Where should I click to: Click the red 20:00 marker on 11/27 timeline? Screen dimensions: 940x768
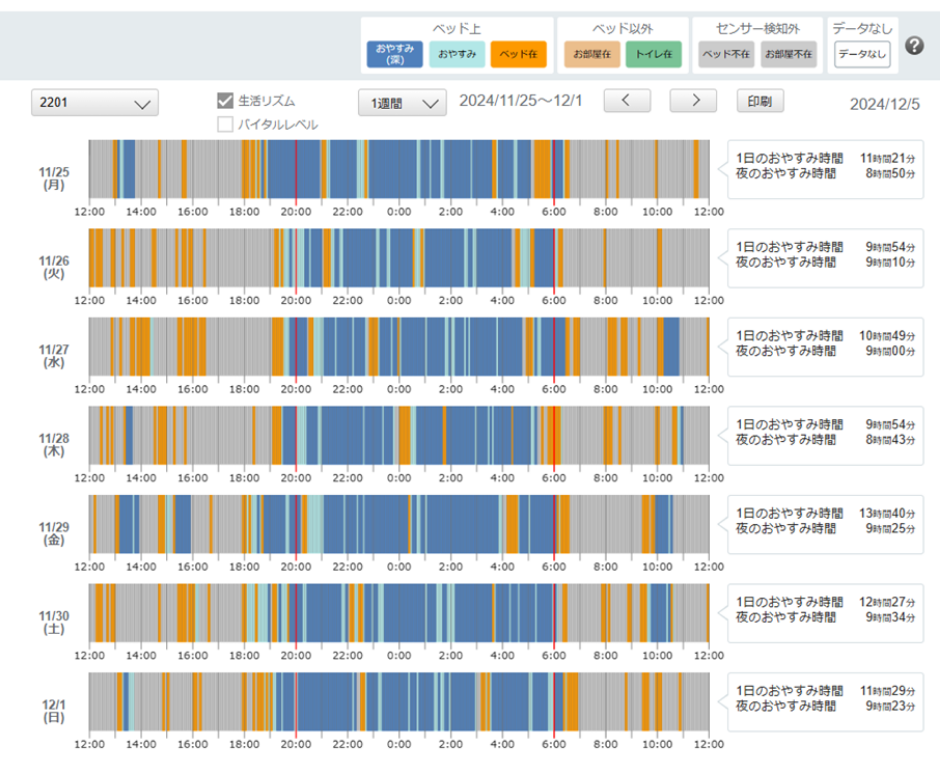[296, 347]
